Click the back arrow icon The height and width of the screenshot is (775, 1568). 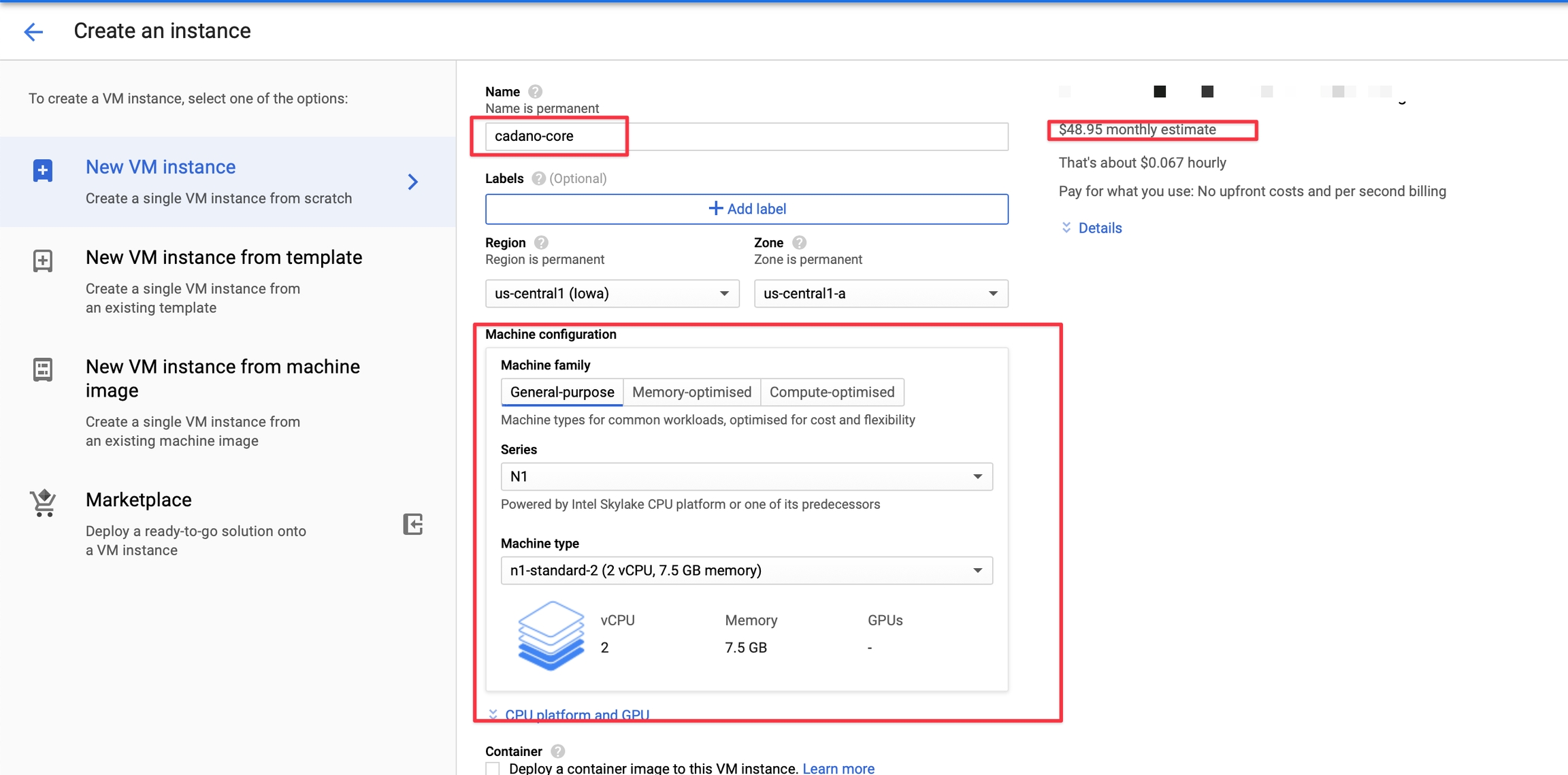(33, 31)
